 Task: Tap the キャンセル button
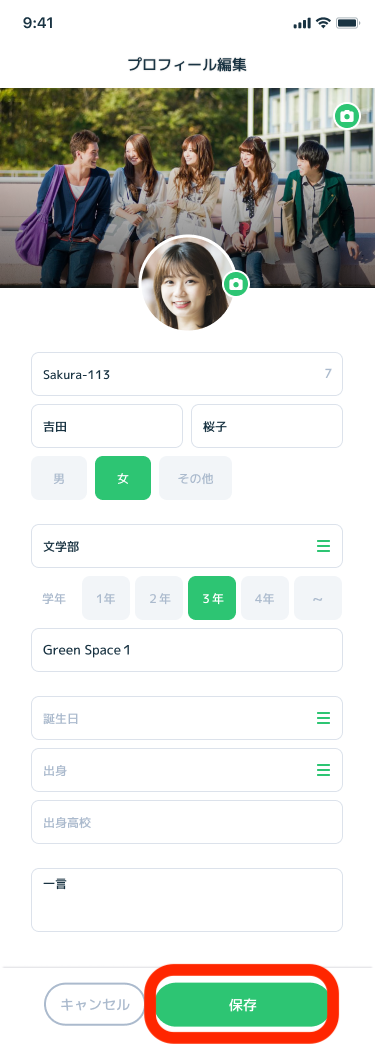(x=95, y=1004)
